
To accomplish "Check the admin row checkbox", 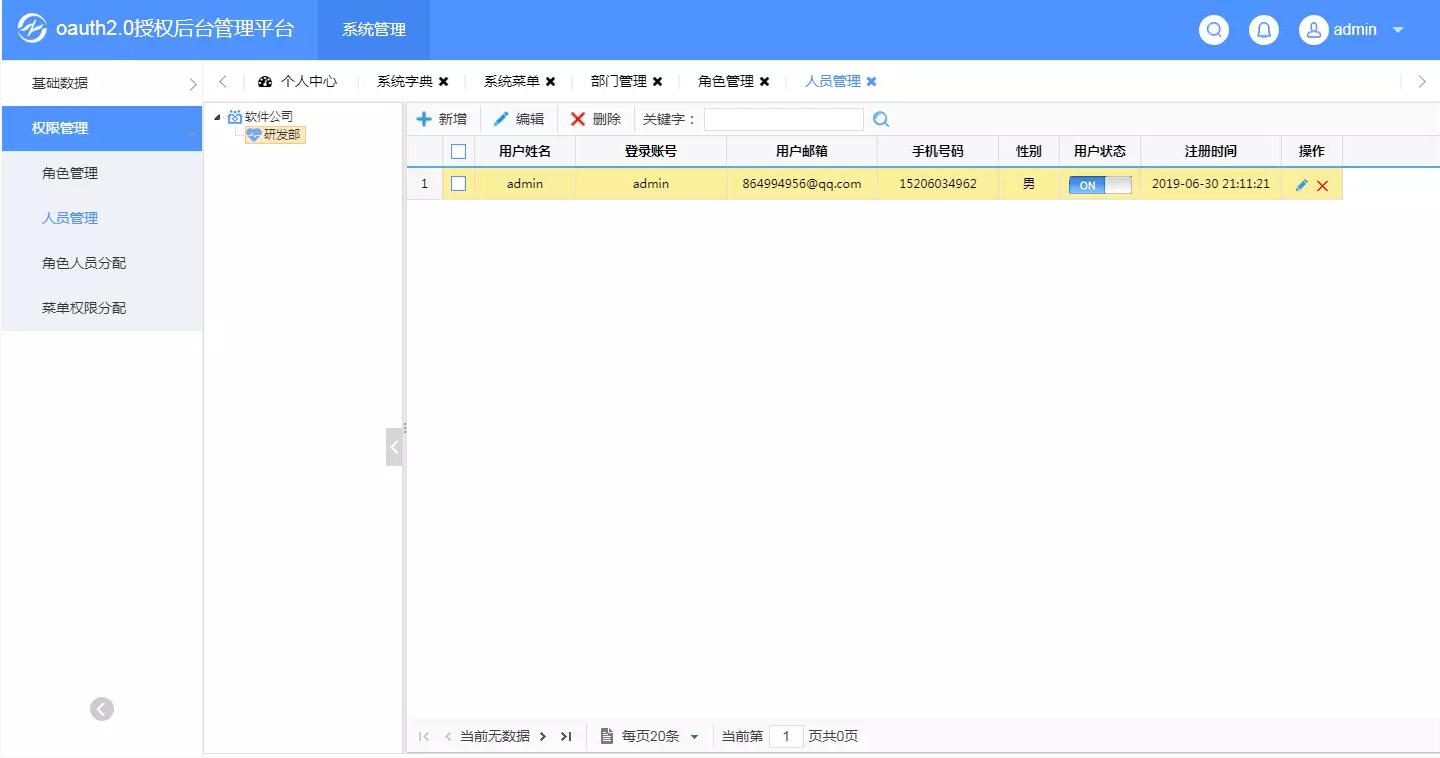I will click(x=458, y=184).
